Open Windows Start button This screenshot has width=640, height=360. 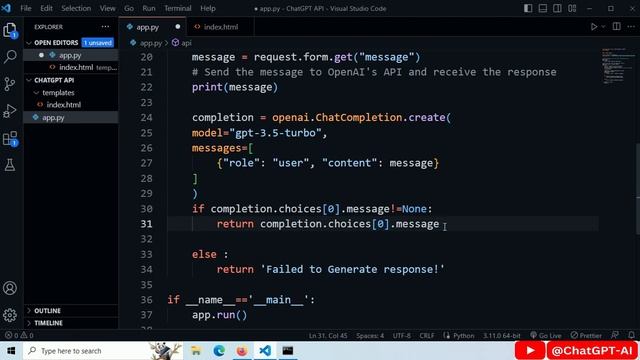pos(11,351)
